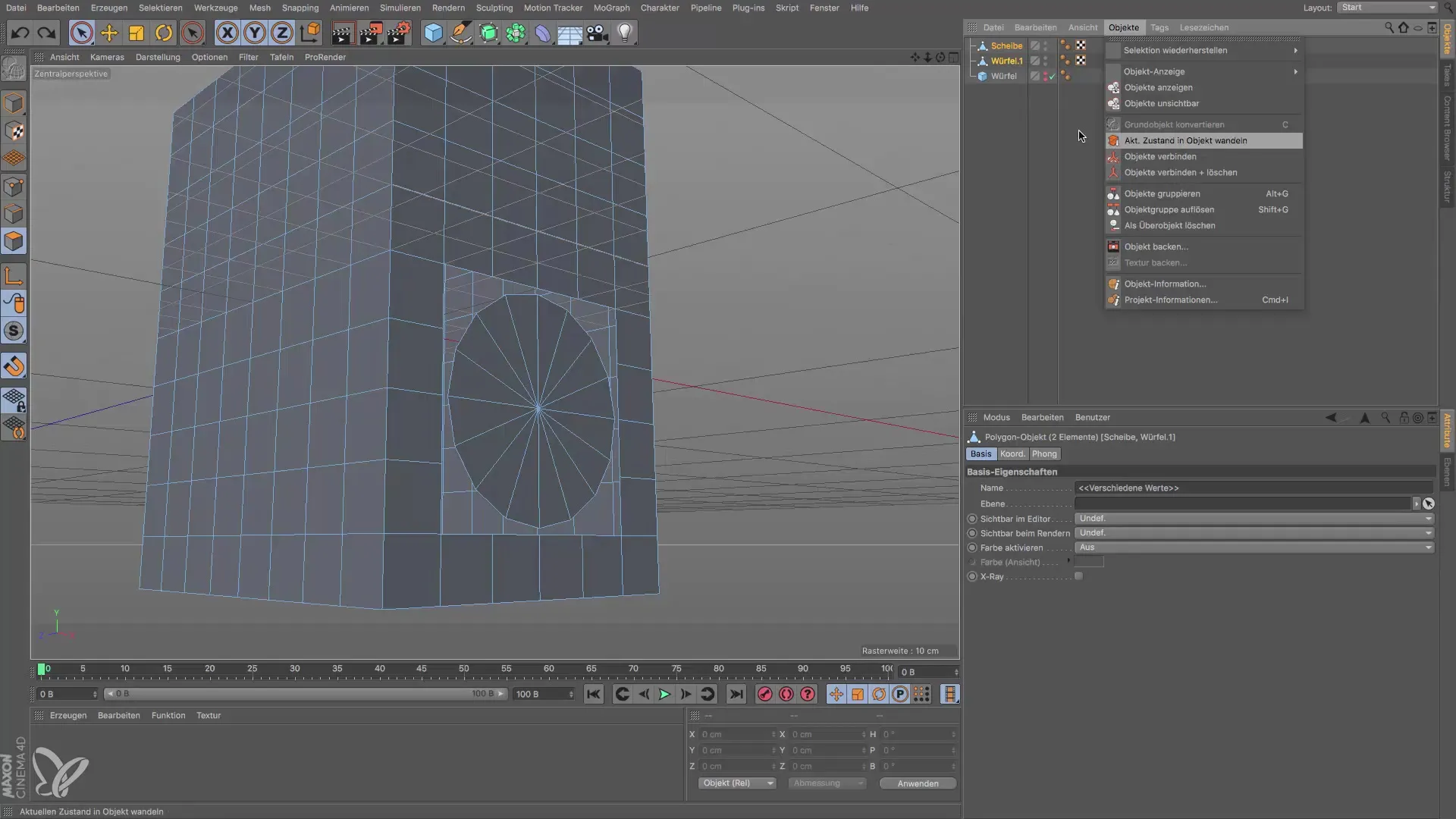Select Objekte gruppieren menu entry

point(1204,193)
